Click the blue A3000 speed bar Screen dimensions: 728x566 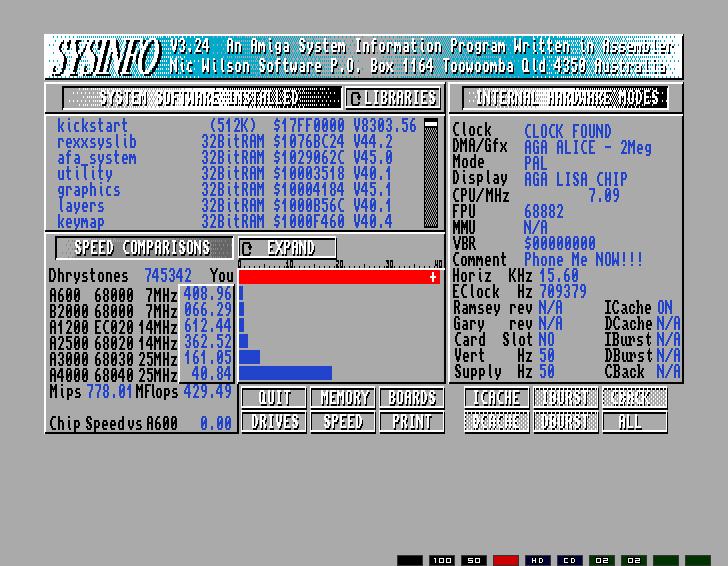click(x=250, y=357)
